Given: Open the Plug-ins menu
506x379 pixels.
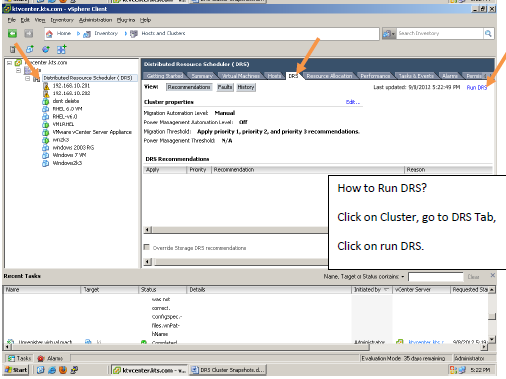Looking at the screenshot, I should coord(126,20).
